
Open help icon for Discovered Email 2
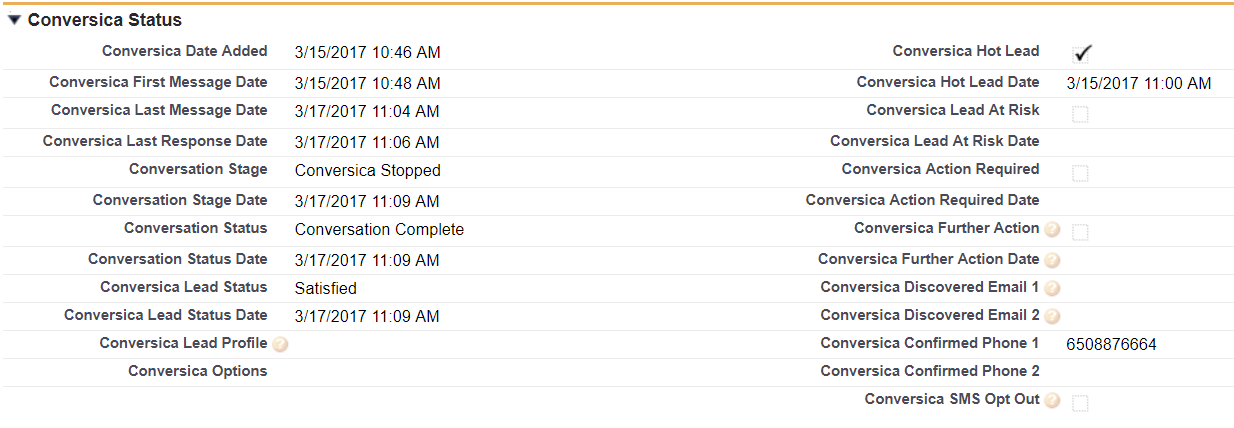coord(1052,316)
